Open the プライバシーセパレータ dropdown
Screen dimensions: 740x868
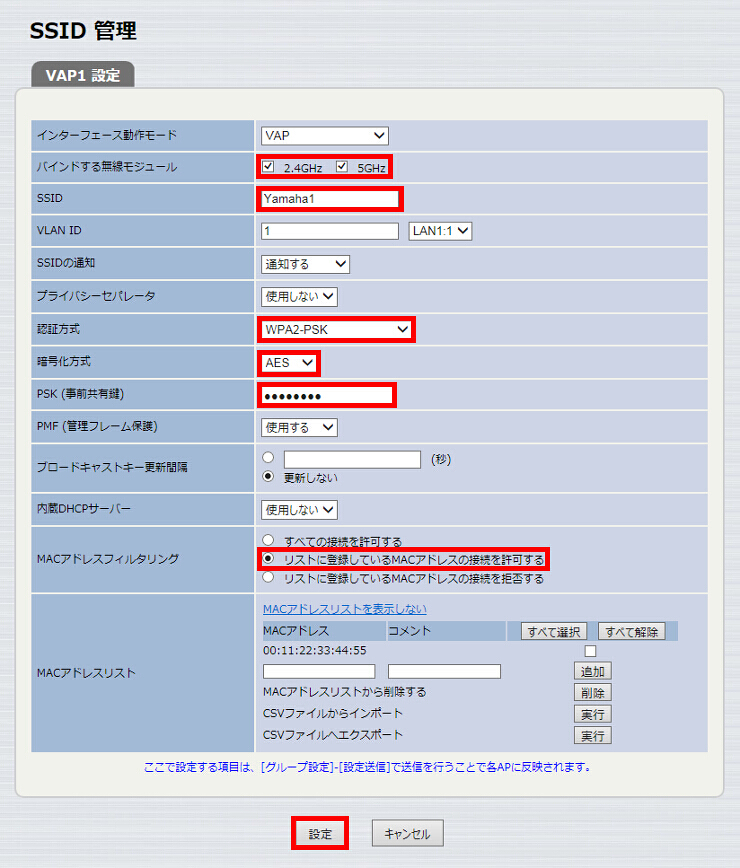click(x=299, y=297)
